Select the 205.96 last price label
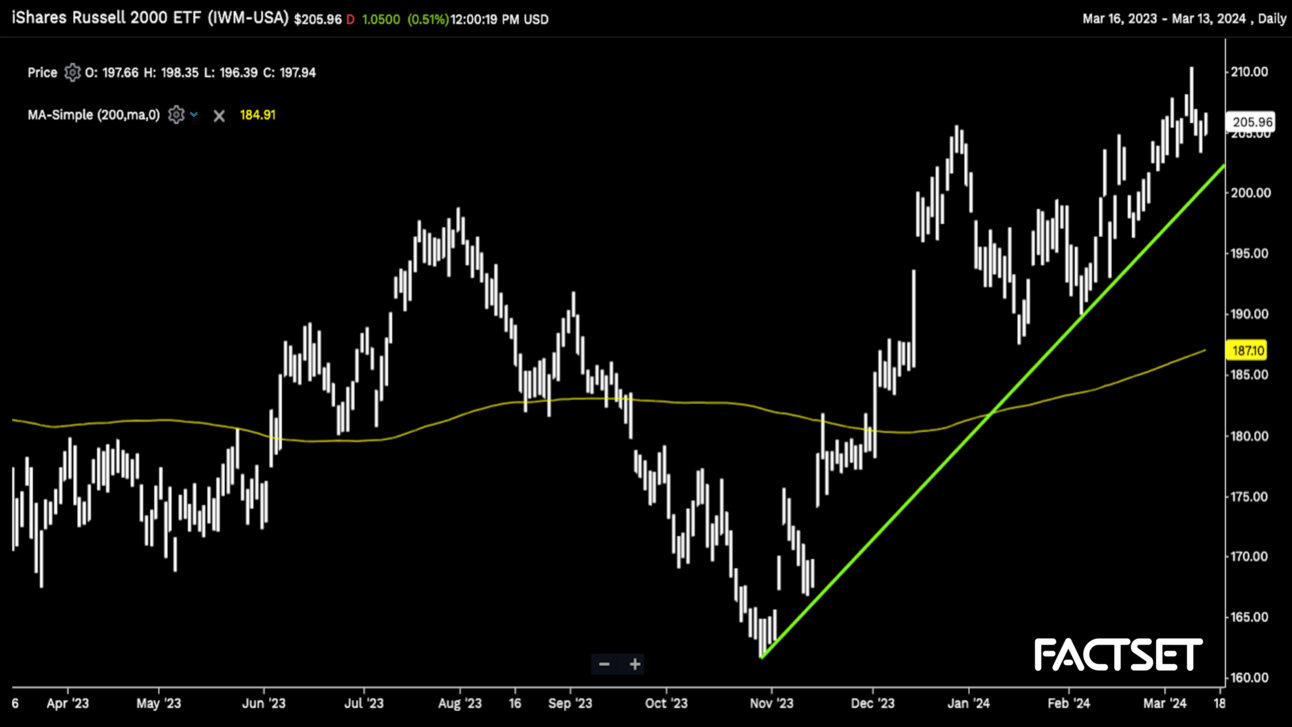Screen dimensions: 1292x727 [x=1252, y=122]
